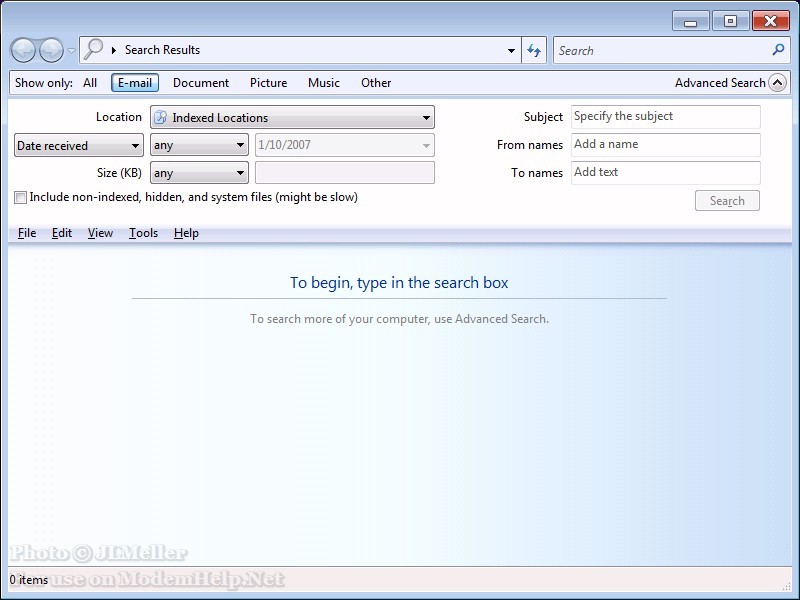Select the Music filter
This screenshot has height=600, width=800.
(323, 83)
